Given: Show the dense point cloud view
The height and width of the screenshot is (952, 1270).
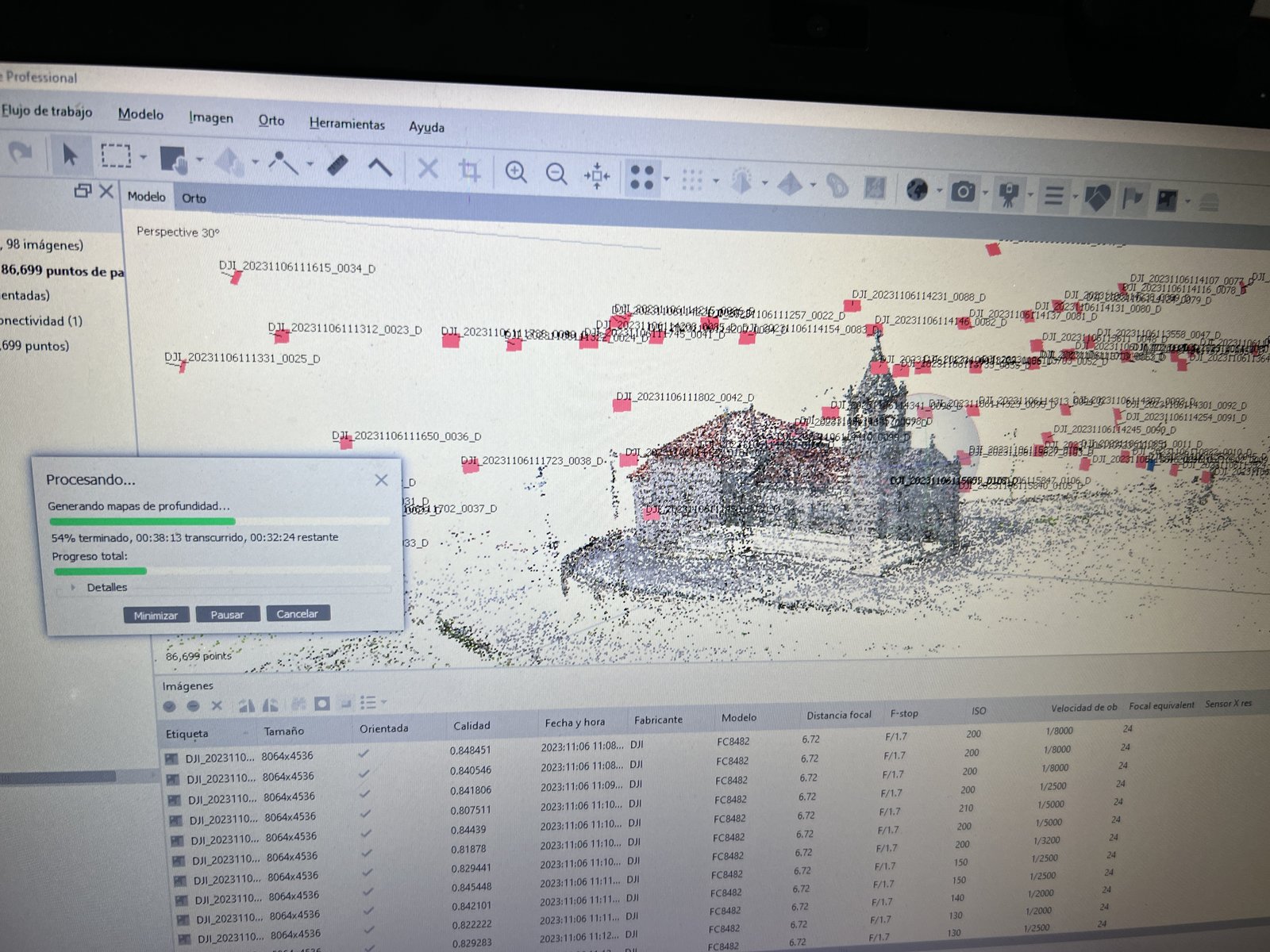Looking at the screenshot, I should click(692, 179).
